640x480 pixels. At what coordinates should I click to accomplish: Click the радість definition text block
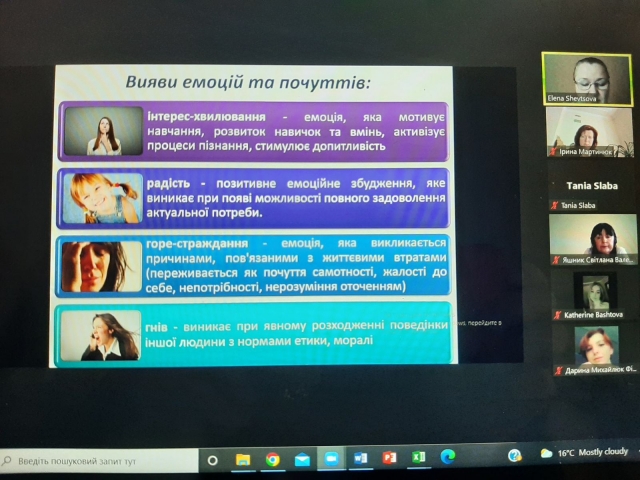(296, 198)
